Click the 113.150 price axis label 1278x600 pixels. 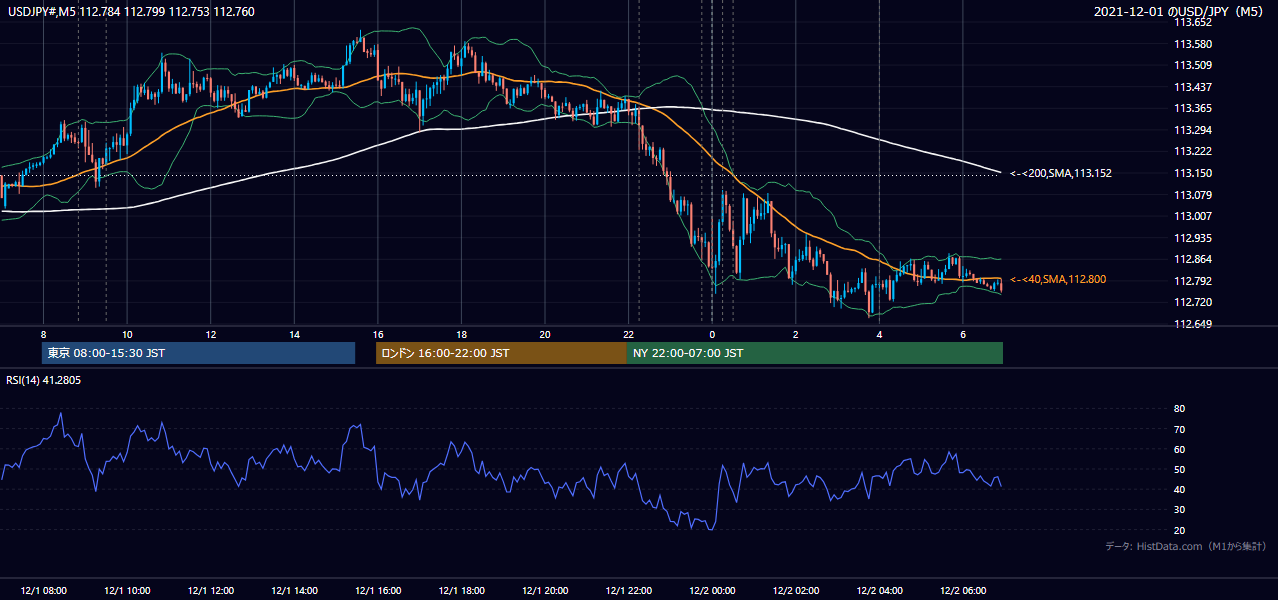(x=1192, y=173)
